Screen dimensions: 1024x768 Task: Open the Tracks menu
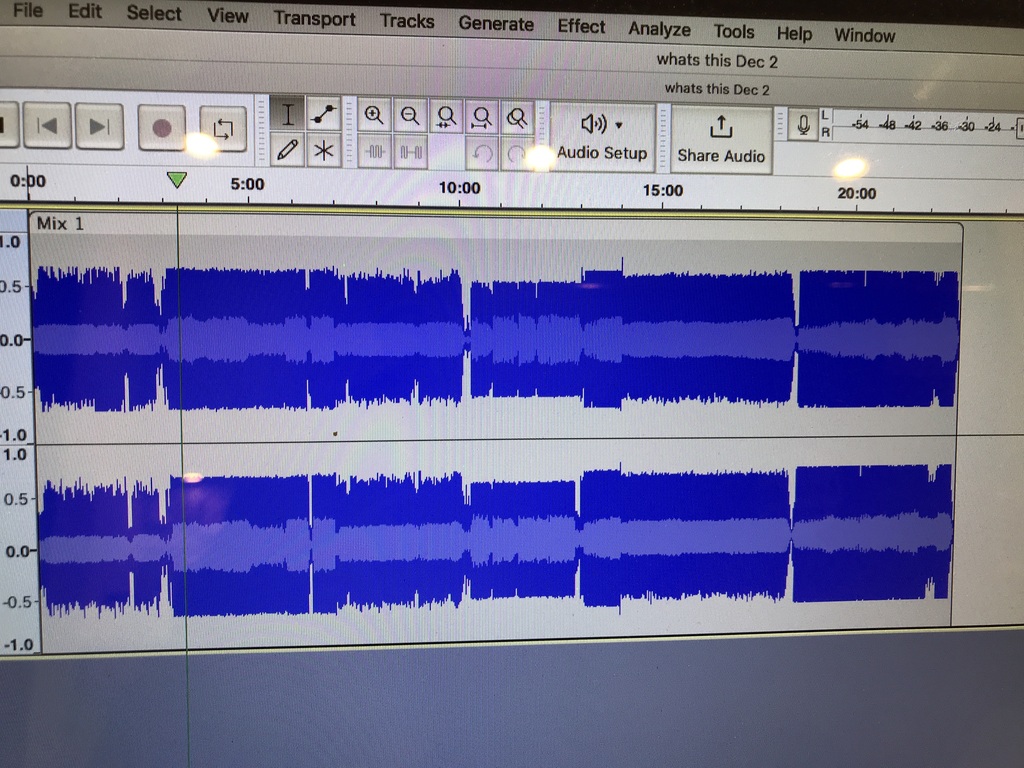(x=407, y=22)
